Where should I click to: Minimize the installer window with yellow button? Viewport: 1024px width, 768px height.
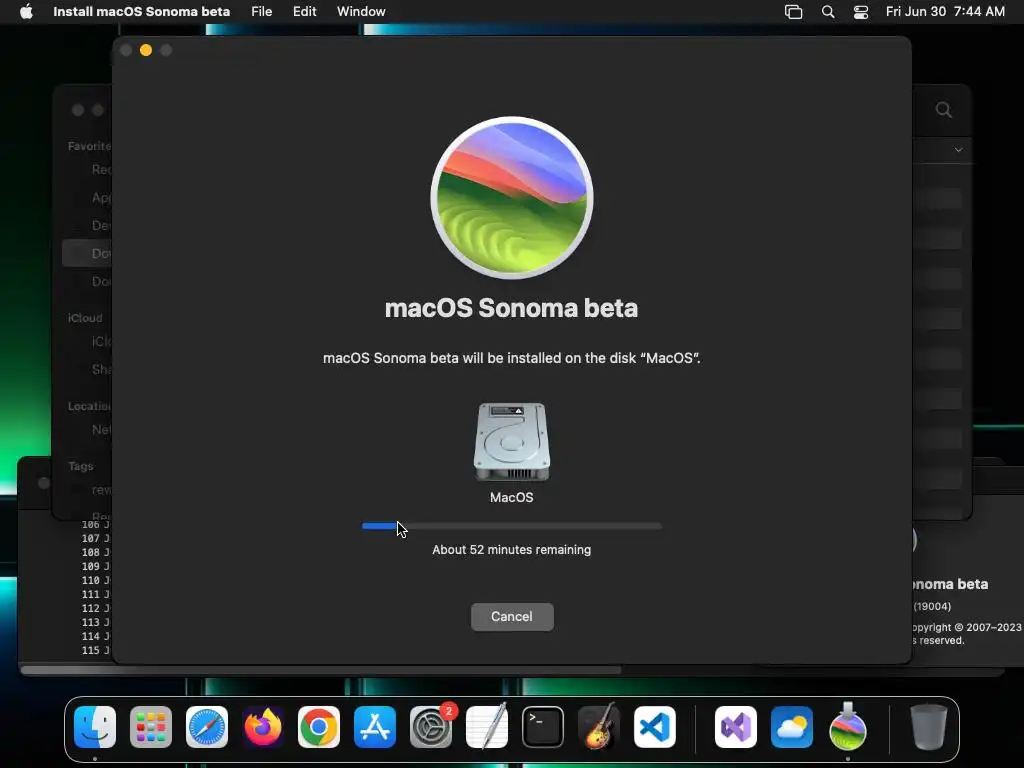pyautogui.click(x=146, y=50)
